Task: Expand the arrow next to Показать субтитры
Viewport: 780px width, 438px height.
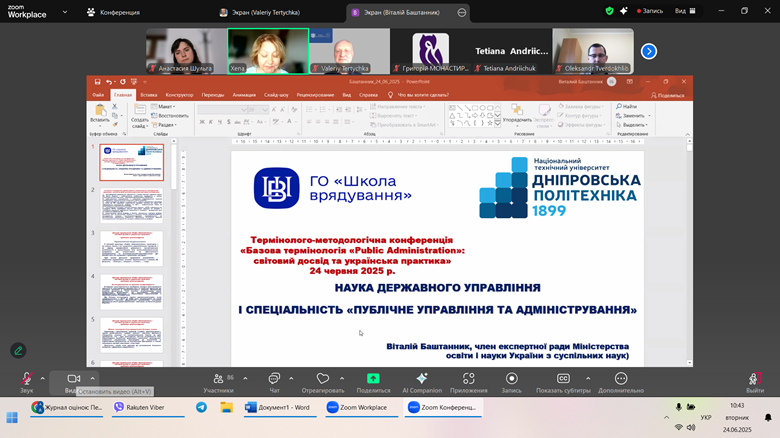Action: click(x=588, y=379)
